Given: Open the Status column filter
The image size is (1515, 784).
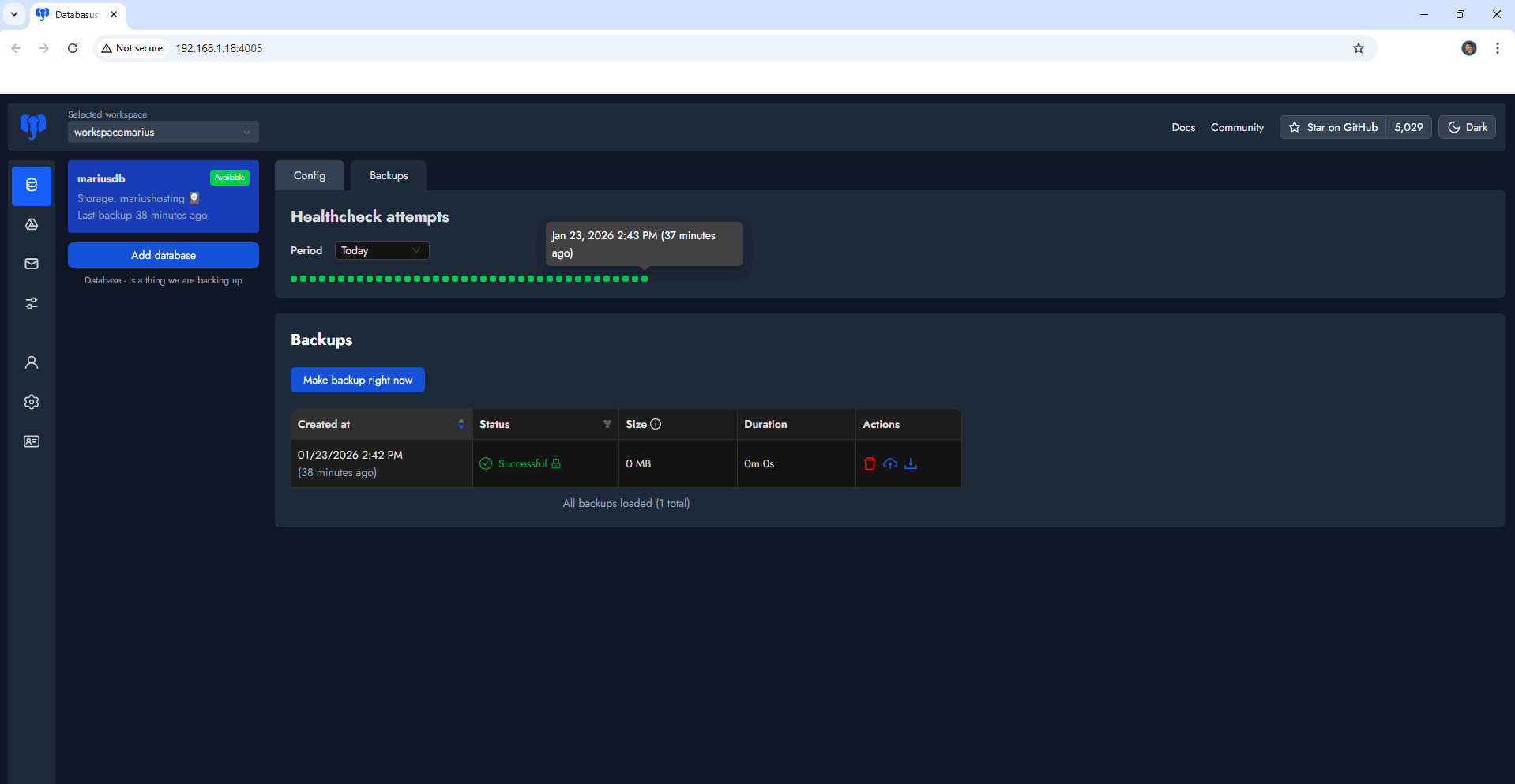Looking at the screenshot, I should tap(607, 424).
